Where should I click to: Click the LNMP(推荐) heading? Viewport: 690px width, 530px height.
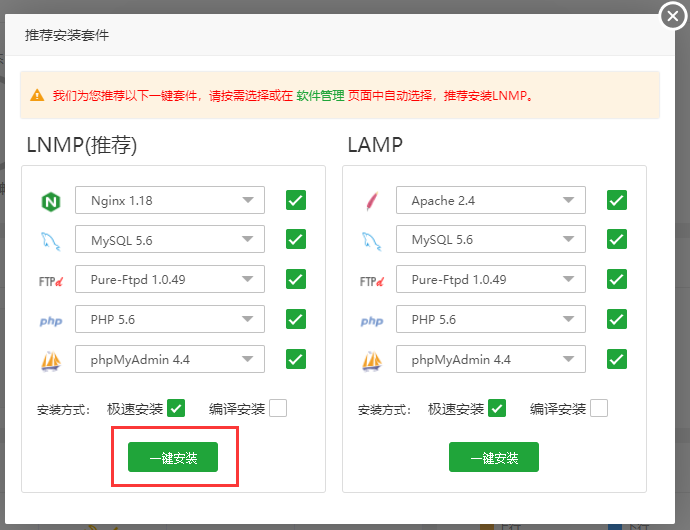pos(82,145)
